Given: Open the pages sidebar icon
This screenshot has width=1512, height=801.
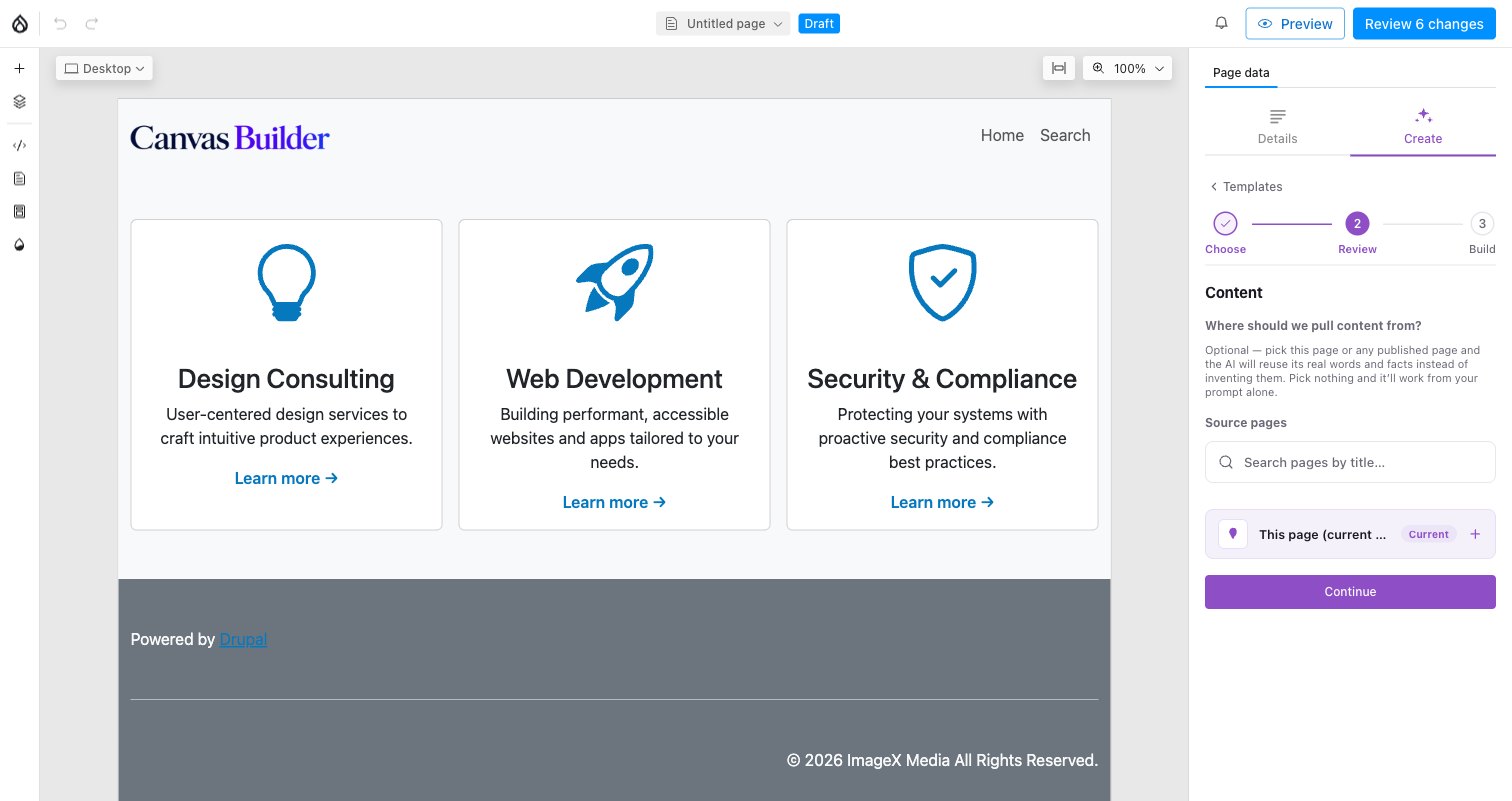Looking at the screenshot, I should click(19, 179).
